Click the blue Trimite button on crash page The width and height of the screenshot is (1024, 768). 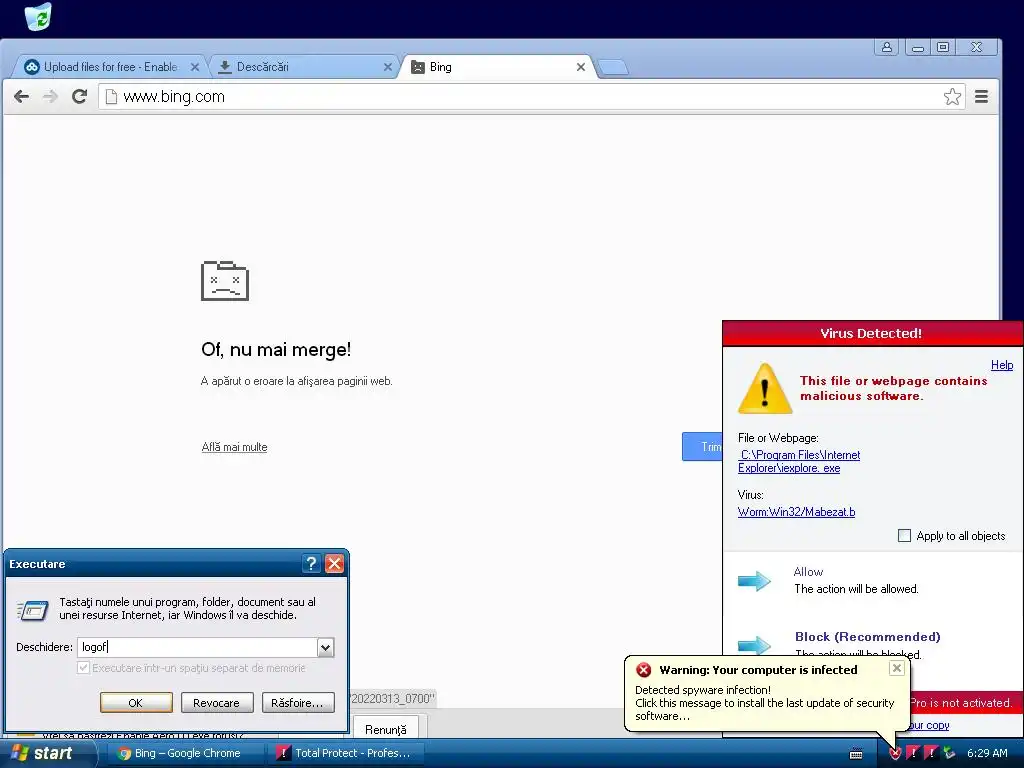tap(703, 447)
